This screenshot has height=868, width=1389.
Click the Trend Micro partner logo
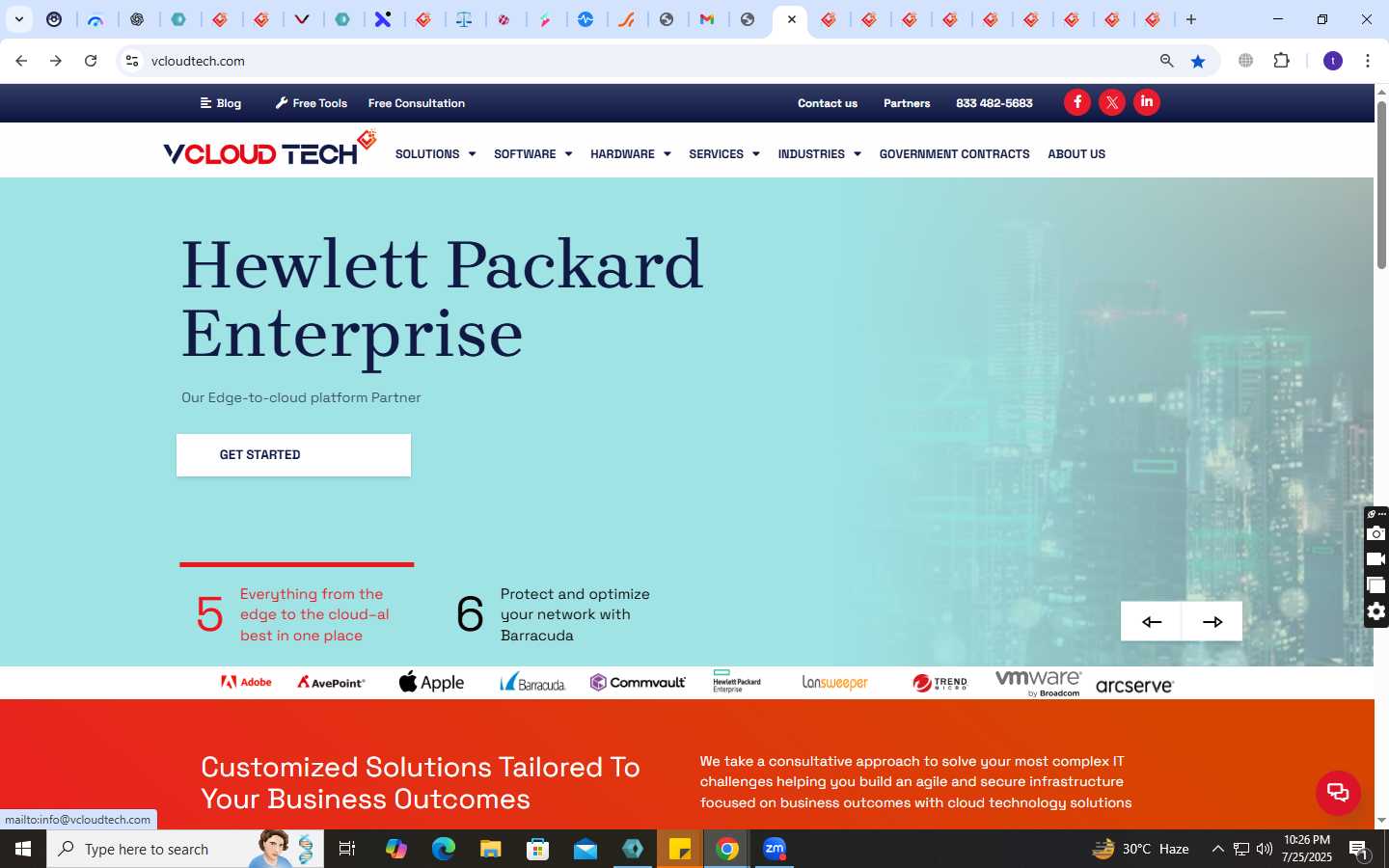pyautogui.click(x=940, y=684)
